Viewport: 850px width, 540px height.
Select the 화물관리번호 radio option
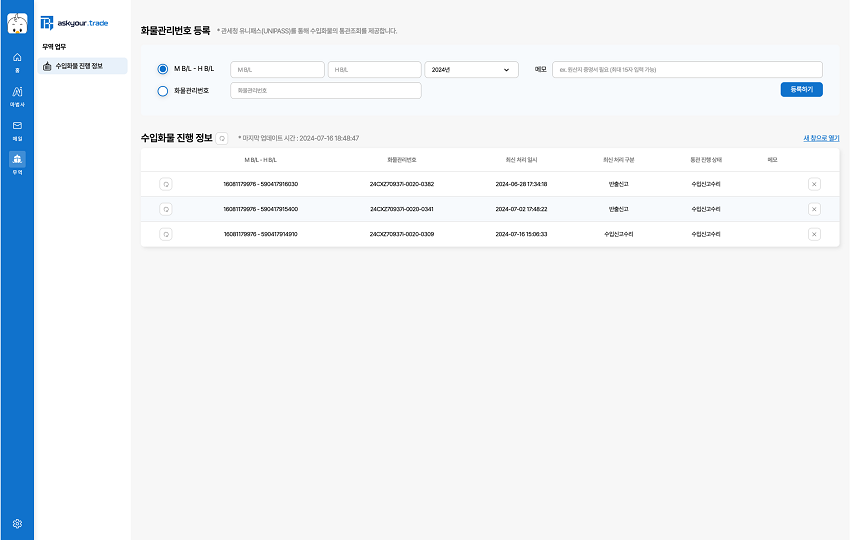[x=163, y=91]
